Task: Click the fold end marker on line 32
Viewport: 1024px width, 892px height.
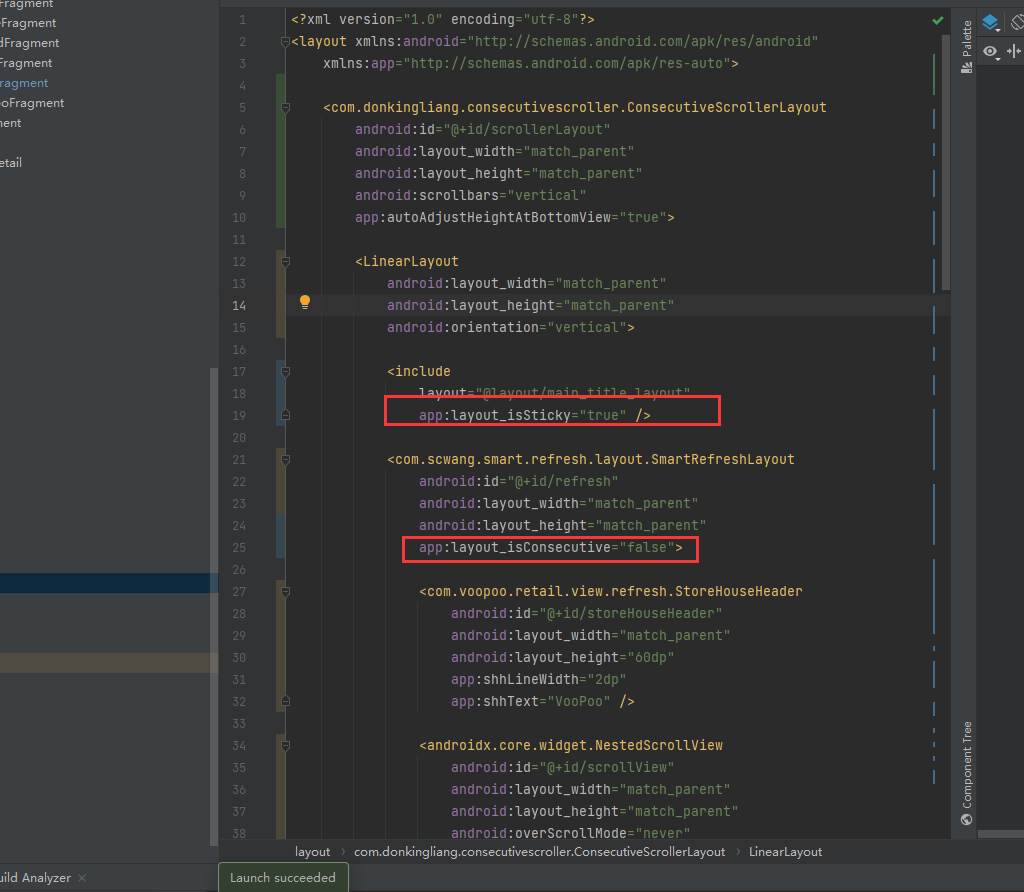Action: (285, 701)
